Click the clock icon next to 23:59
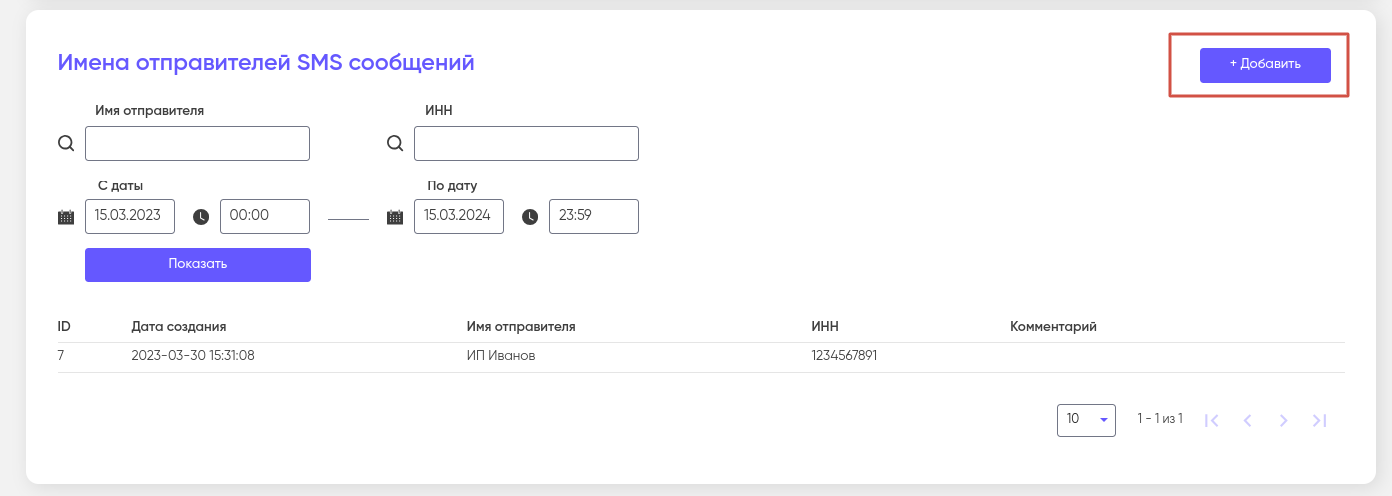The height and width of the screenshot is (496, 1392). tap(530, 216)
